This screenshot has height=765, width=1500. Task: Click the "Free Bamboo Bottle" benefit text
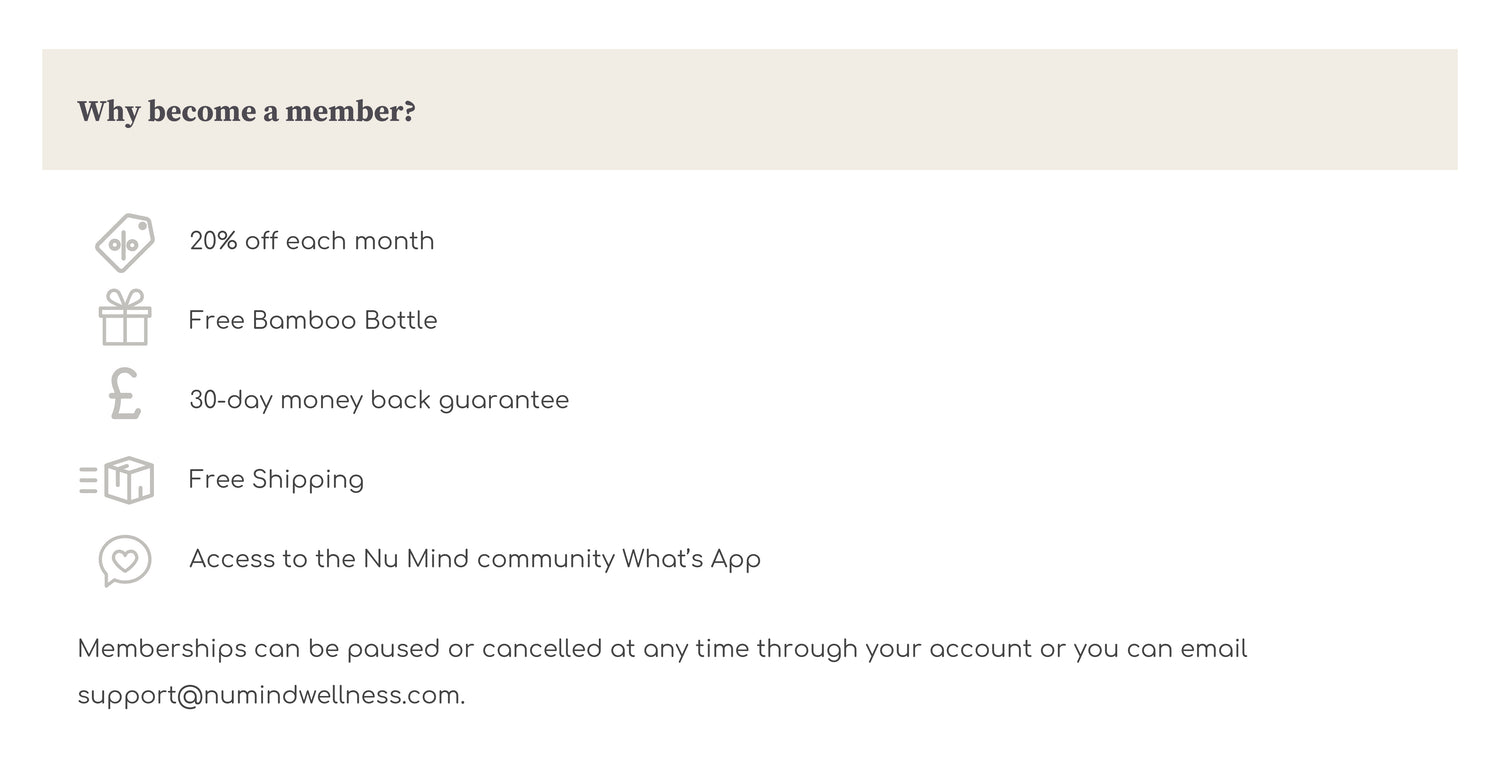click(x=312, y=320)
